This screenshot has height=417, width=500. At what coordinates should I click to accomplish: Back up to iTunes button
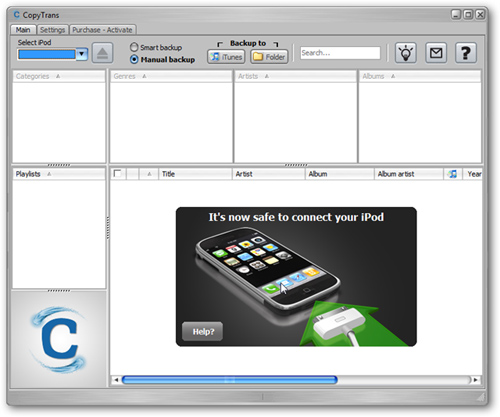pyautogui.click(x=226, y=57)
